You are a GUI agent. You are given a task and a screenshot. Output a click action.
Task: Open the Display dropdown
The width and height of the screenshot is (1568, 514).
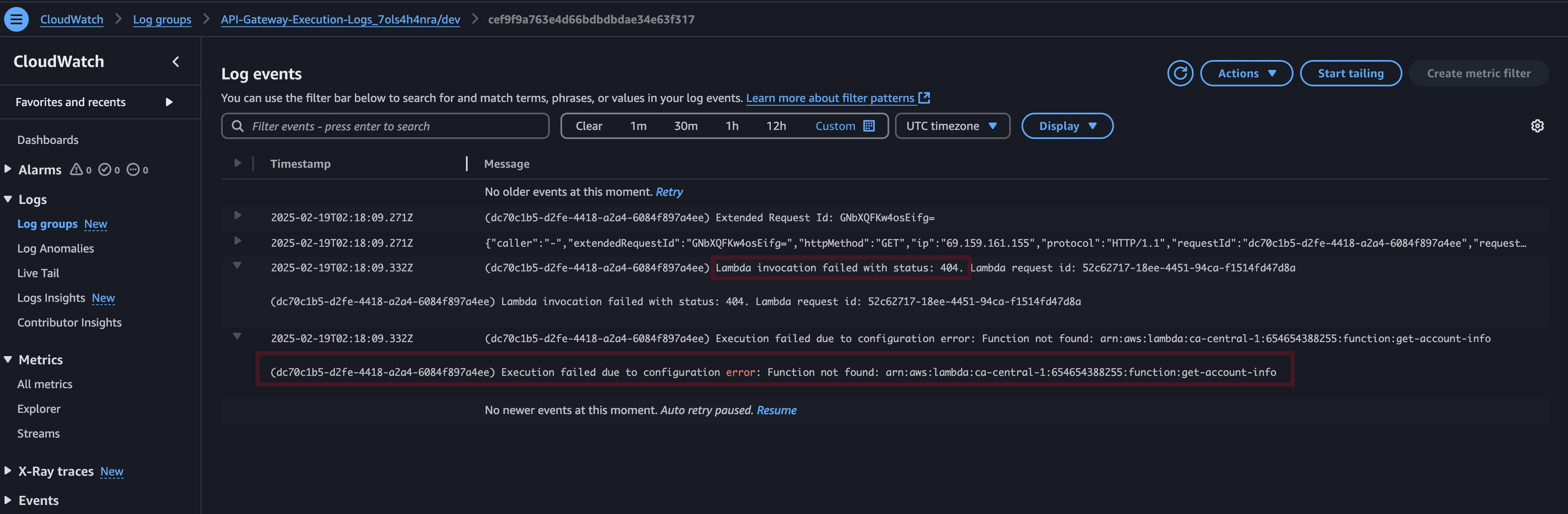(x=1066, y=126)
